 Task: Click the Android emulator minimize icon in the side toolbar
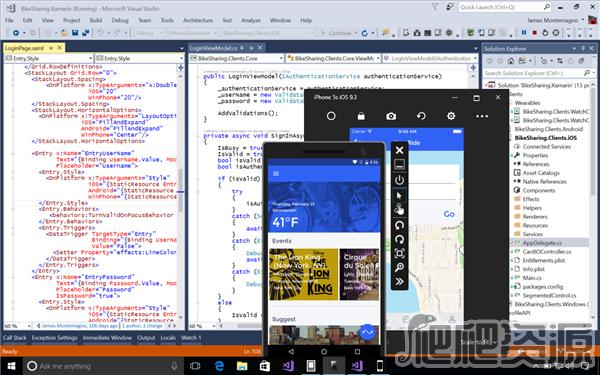(x=399, y=165)
